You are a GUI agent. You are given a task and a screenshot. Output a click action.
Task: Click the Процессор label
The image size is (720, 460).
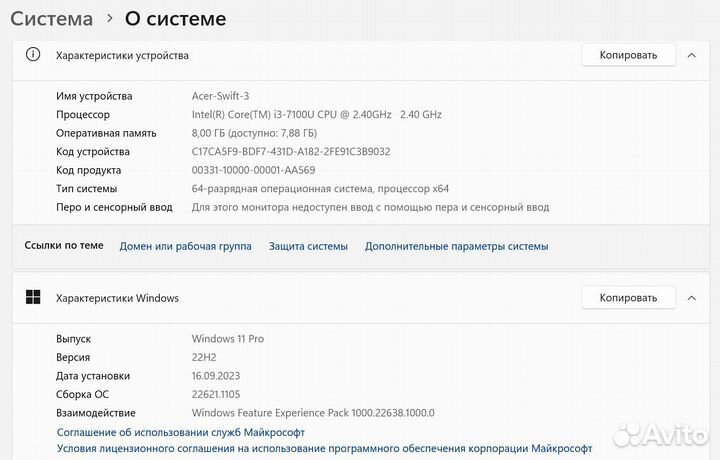(x=83, y=115)
